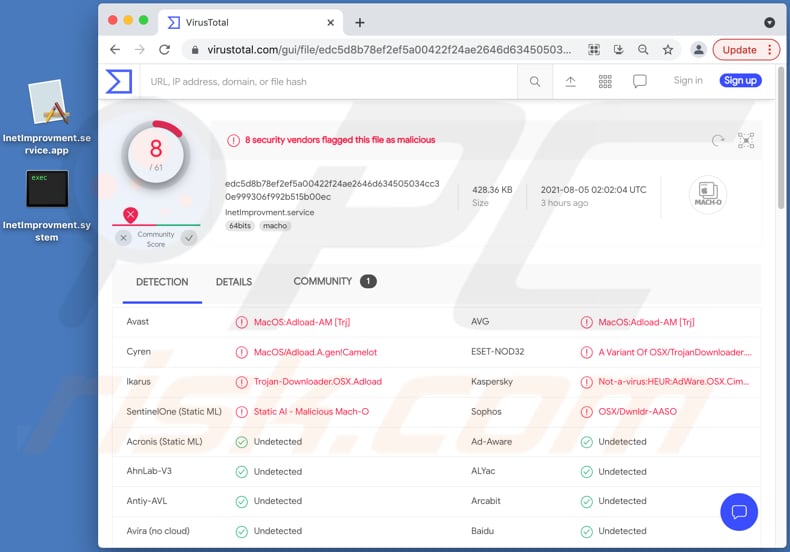Open the comments speech bubble icon
790x552 pixels.
click(639, 81)
